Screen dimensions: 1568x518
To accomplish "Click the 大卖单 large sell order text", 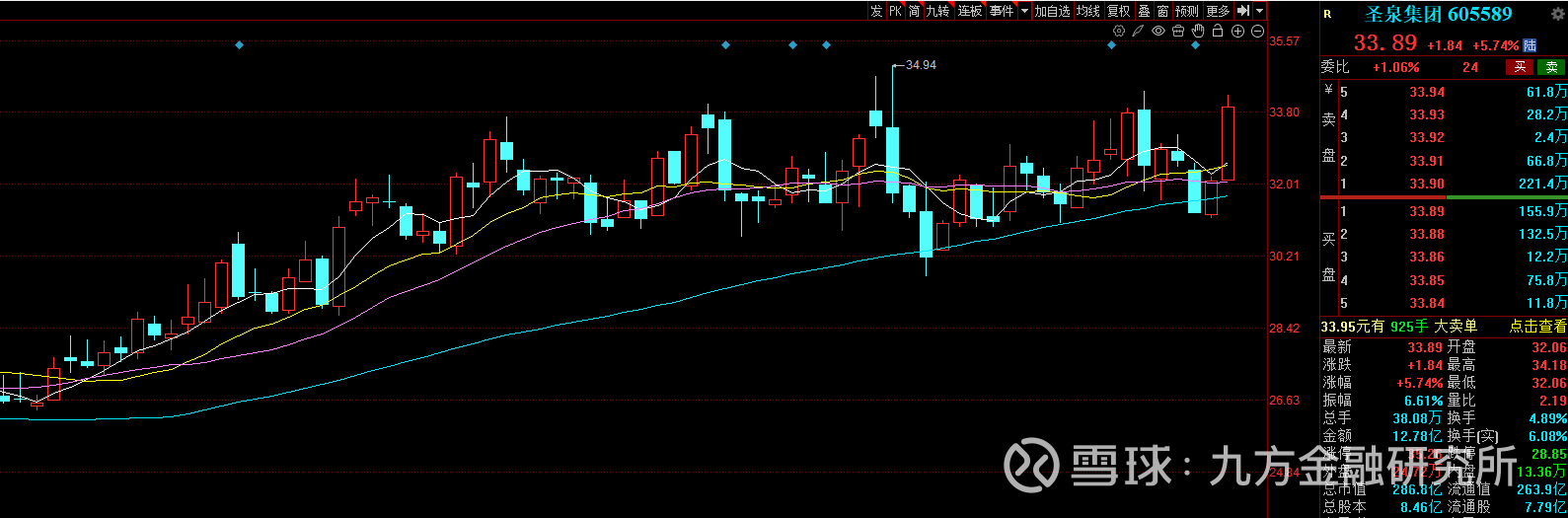I will 1456,327.
